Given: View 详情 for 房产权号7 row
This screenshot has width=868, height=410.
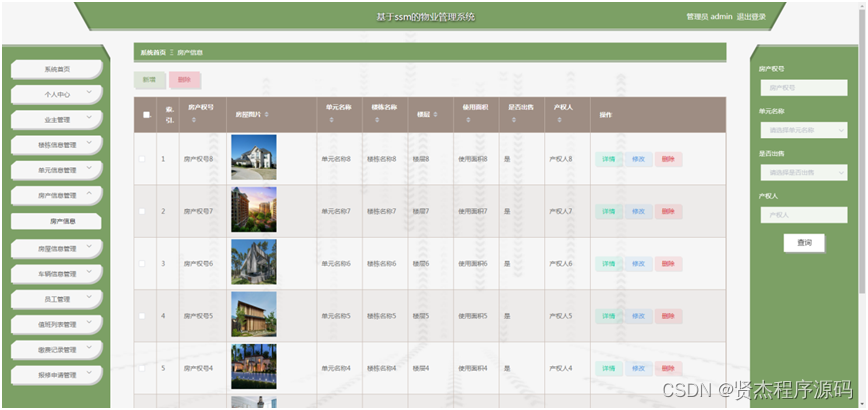Looking at the screenshot, I should (609, 211).
